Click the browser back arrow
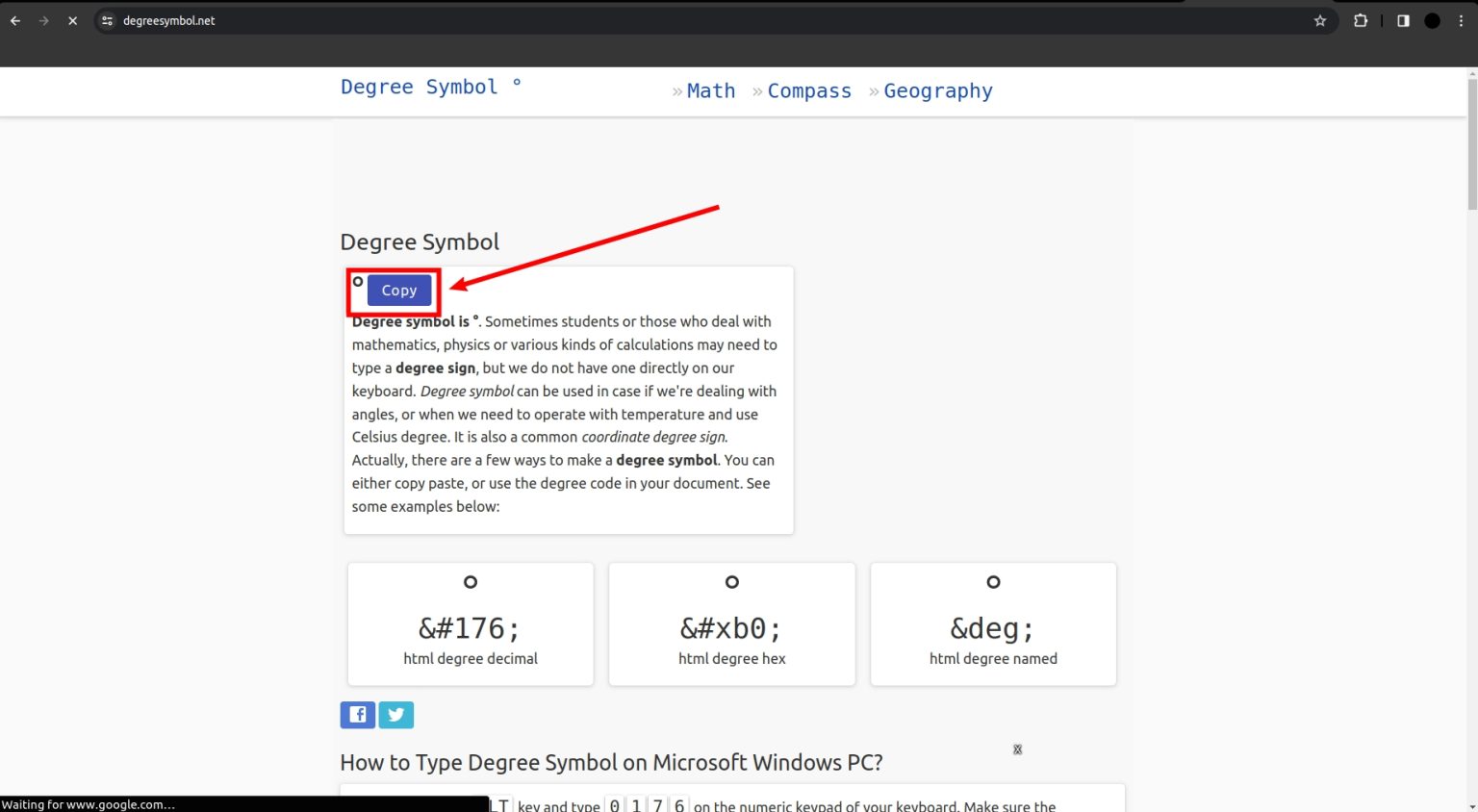1478x812 pixels. tap(15, 20)
